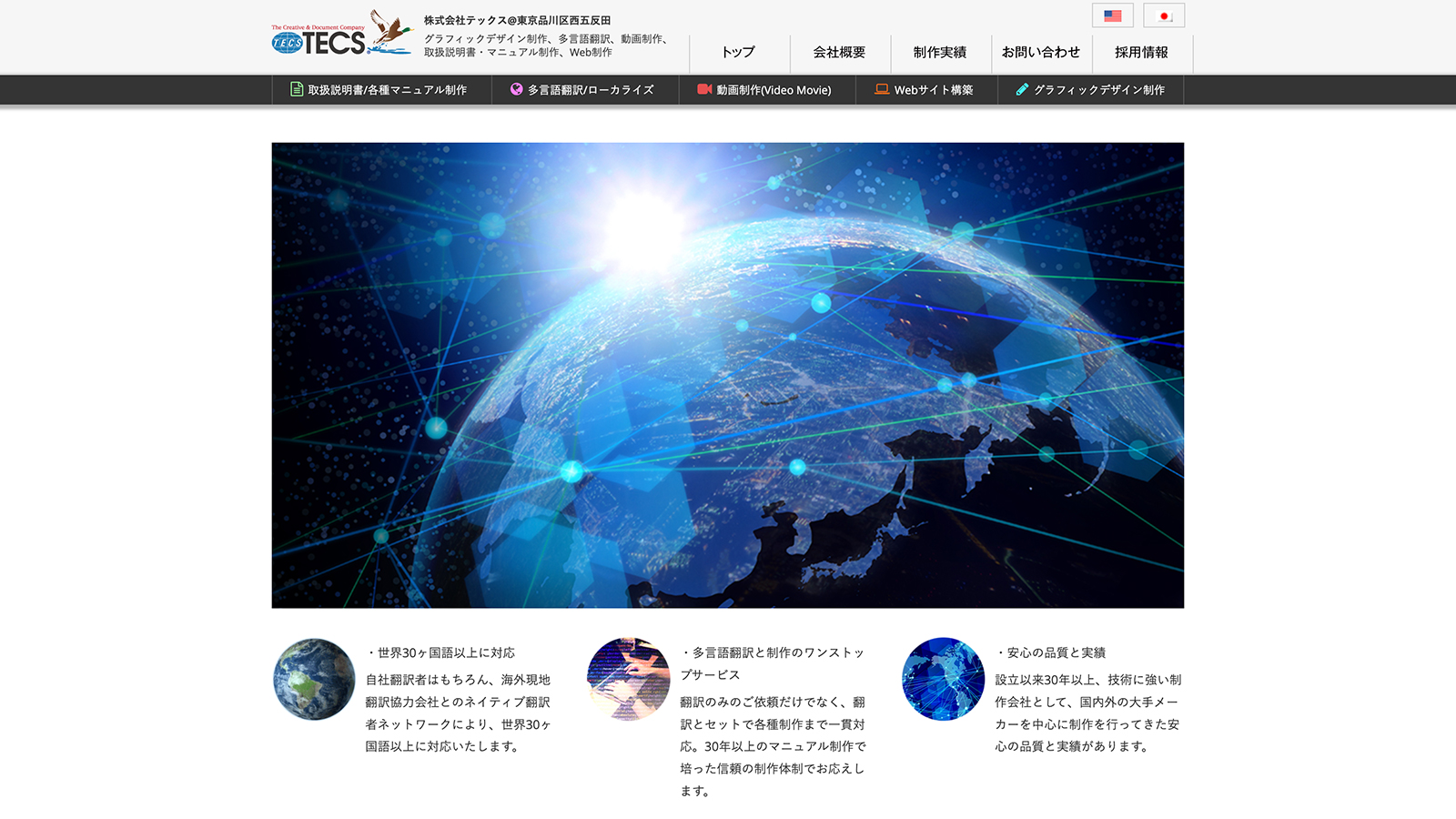The image size is (1456, 819).
Task: Select the pencil icon for グラフィックデザイン制作
Action: [1021, 90]
